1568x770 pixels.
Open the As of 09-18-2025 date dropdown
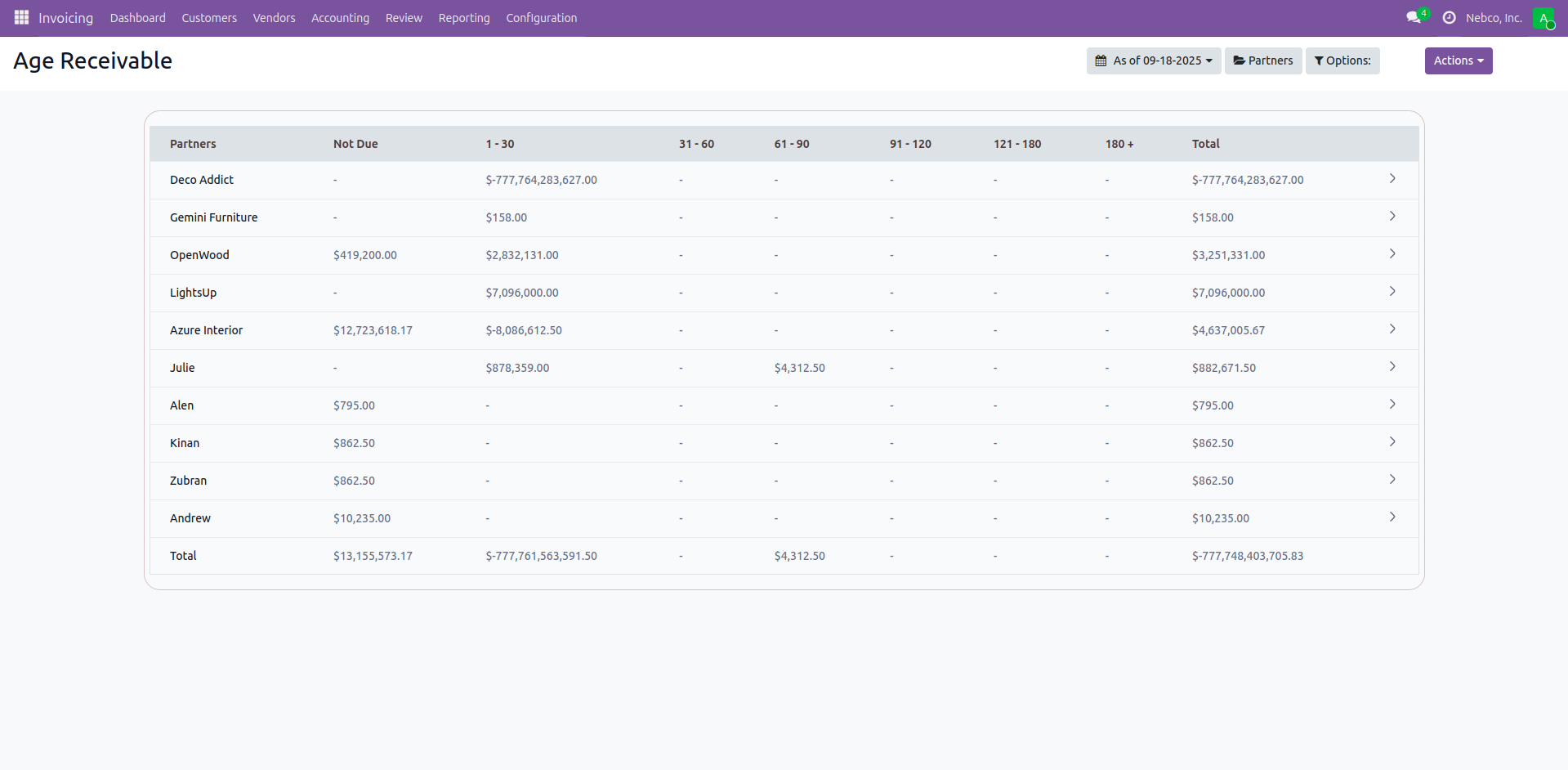click(1153, 60)
